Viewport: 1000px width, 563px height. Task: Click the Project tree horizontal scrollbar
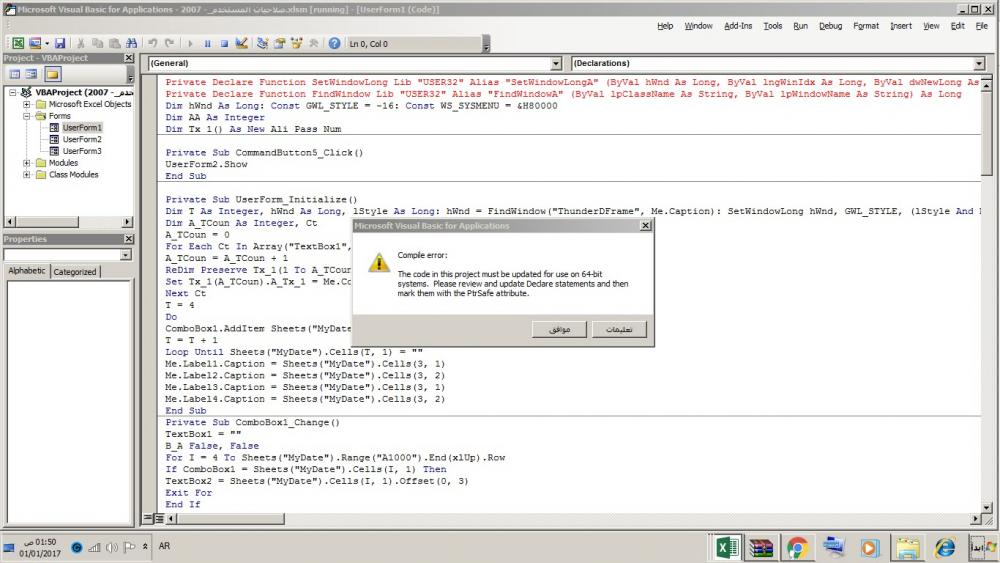(x=68, y=221)
